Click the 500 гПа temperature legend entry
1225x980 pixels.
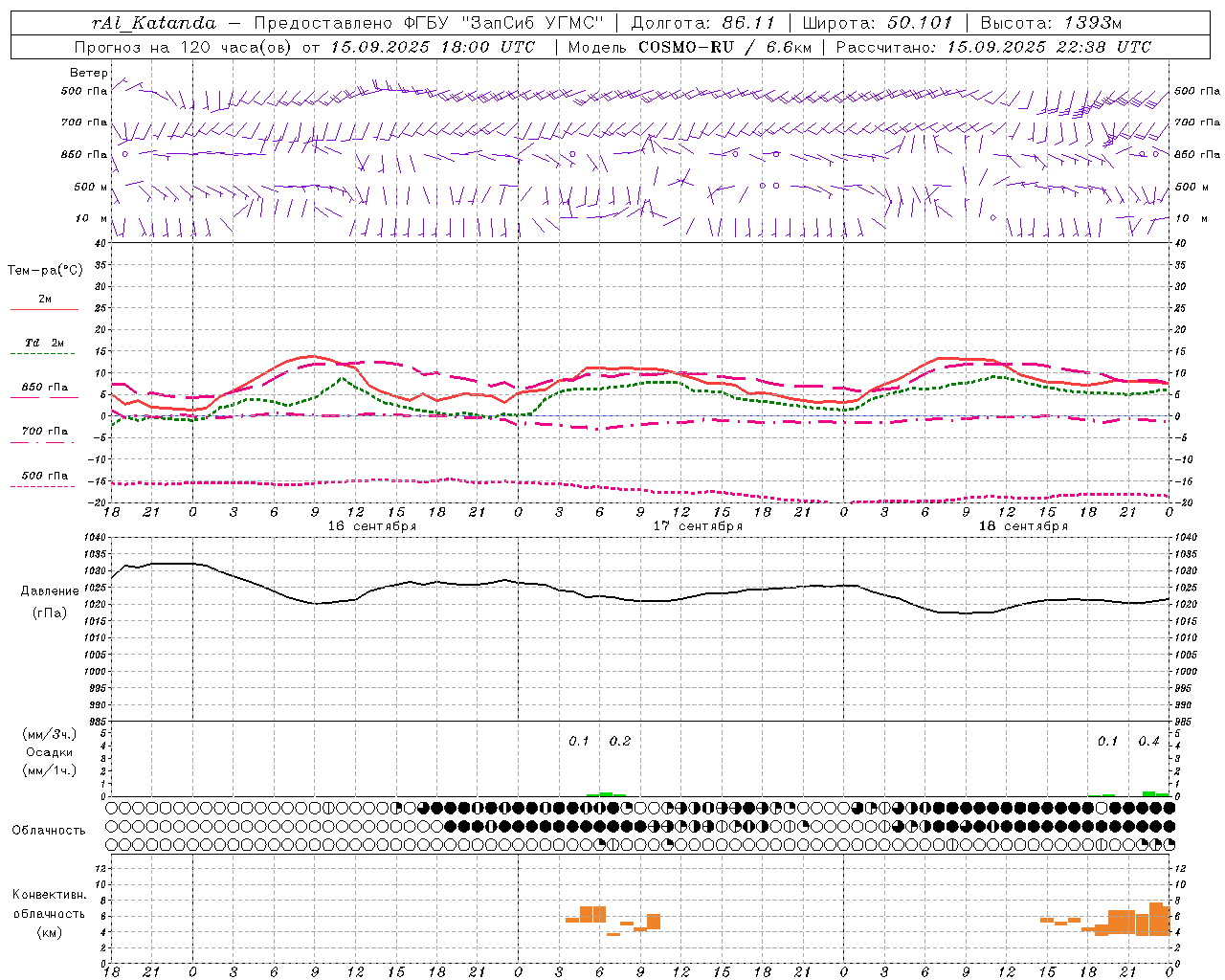(45, 476)
